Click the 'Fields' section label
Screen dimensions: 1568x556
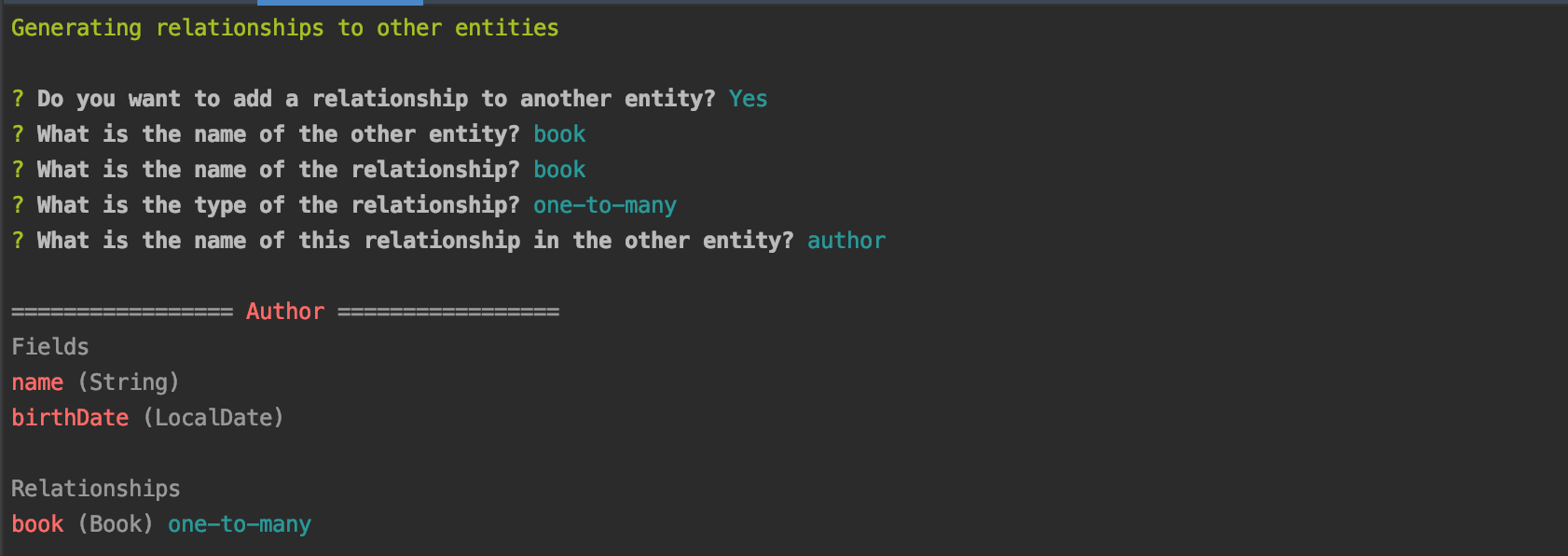pyautogui.click(x=50, y=347)
